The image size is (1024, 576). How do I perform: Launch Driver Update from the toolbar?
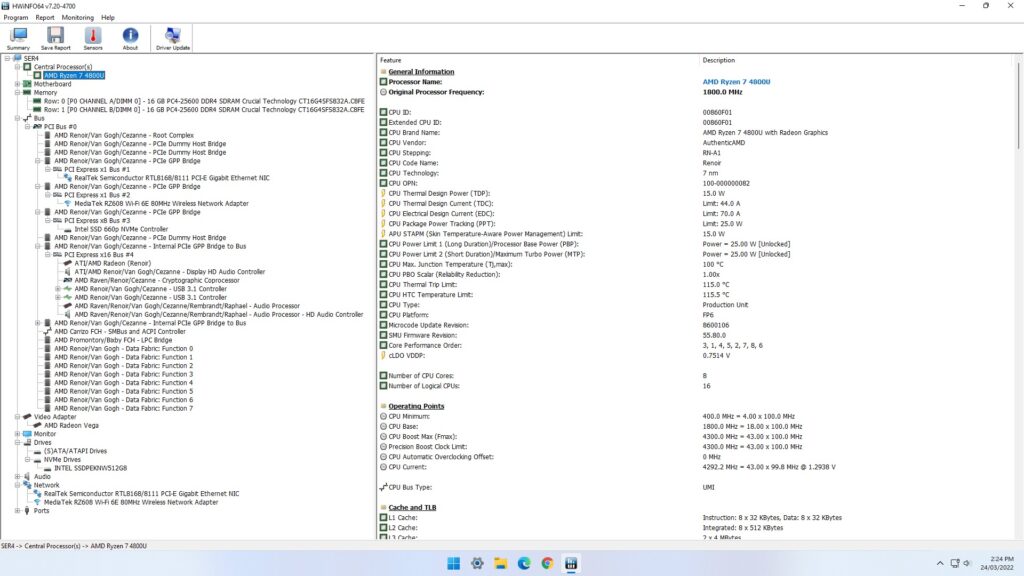tap(172, 38)
